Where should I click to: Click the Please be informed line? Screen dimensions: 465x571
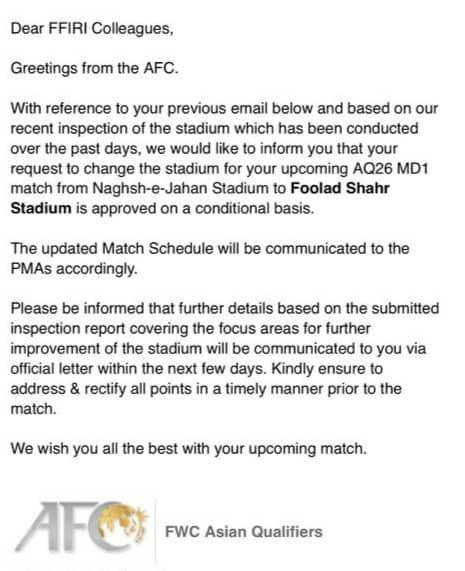pyautogui.click(x=225, y=308)
